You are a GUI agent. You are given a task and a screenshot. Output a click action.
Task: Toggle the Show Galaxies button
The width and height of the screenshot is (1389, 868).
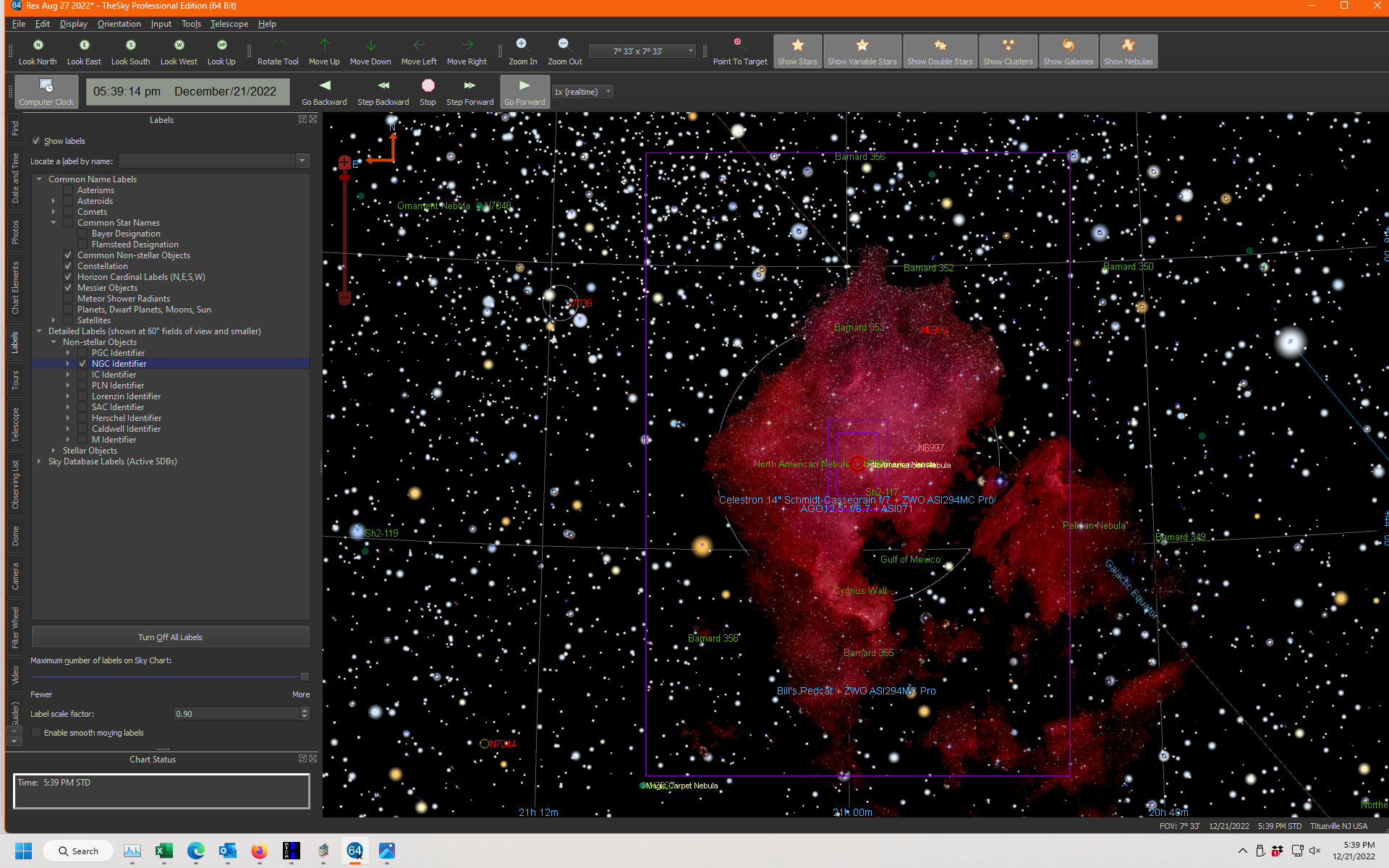point(1068,51)
